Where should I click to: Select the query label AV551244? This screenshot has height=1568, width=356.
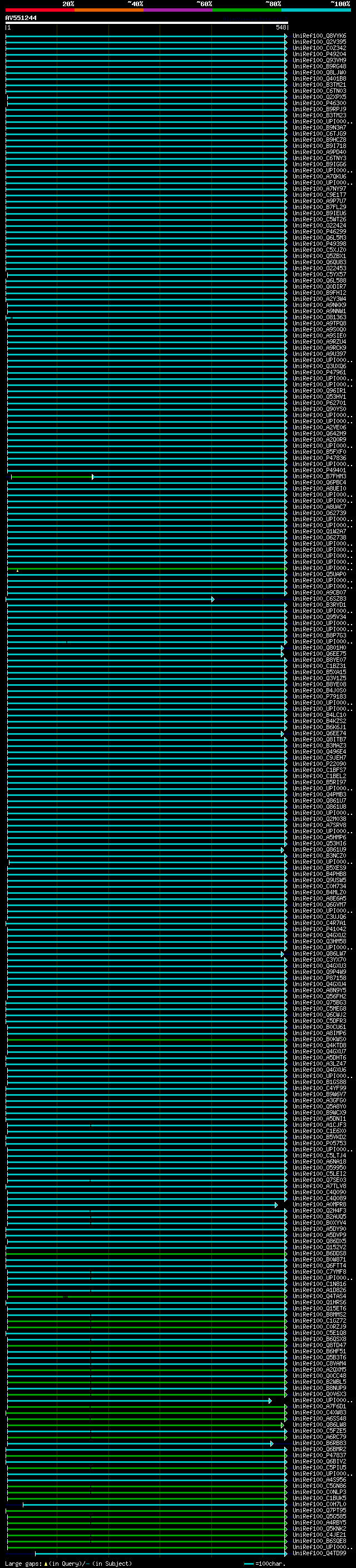pos(21,18)
